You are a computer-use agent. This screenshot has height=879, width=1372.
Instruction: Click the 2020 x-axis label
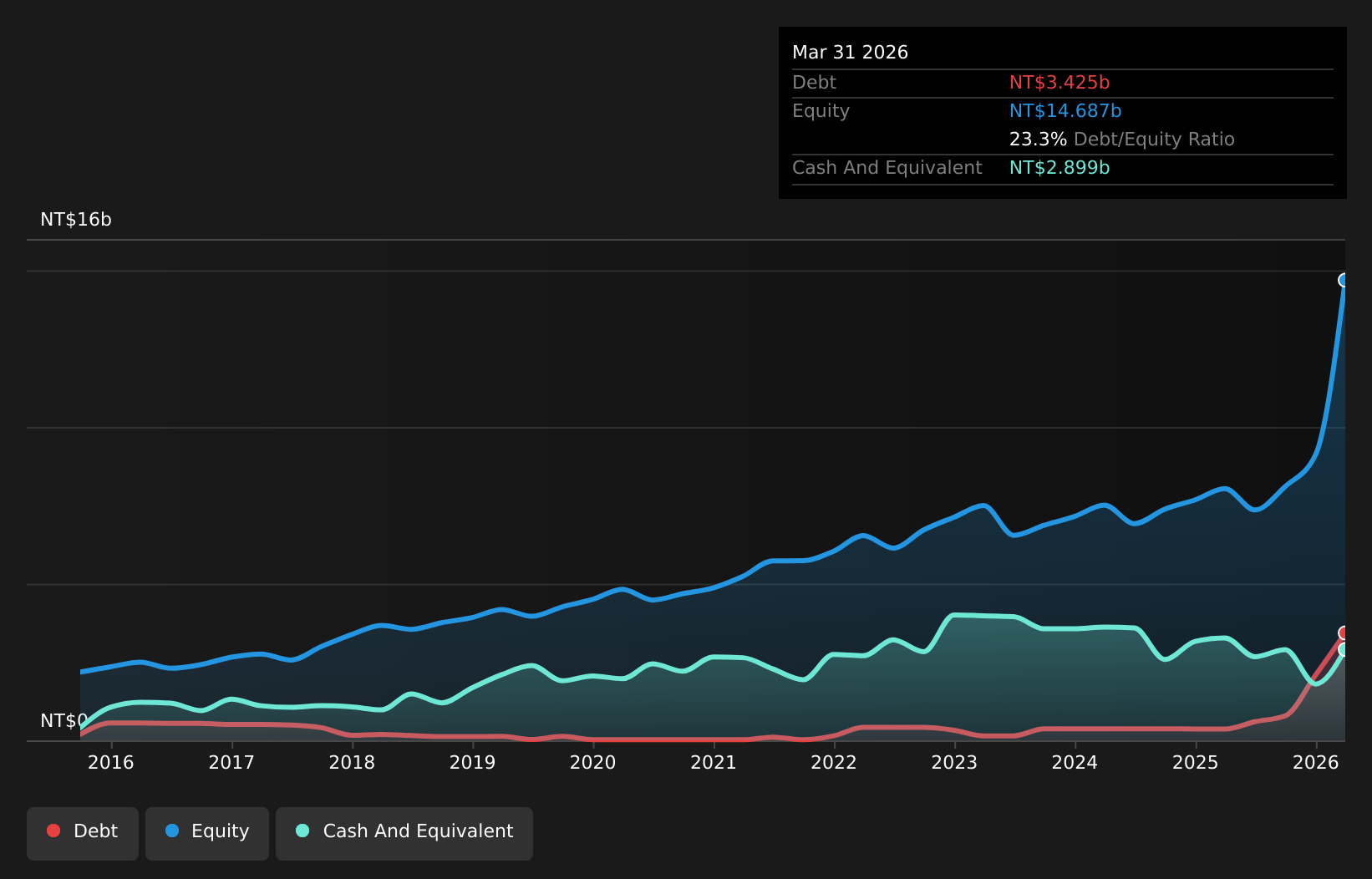click(x=593, y=762)
